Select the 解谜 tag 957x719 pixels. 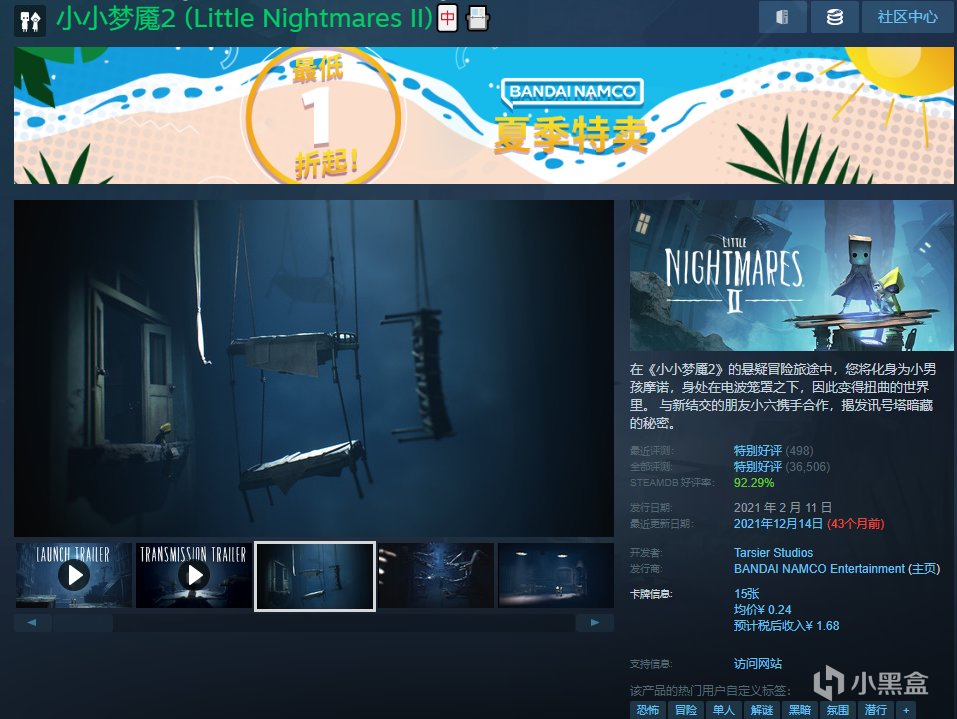point(762,710)
